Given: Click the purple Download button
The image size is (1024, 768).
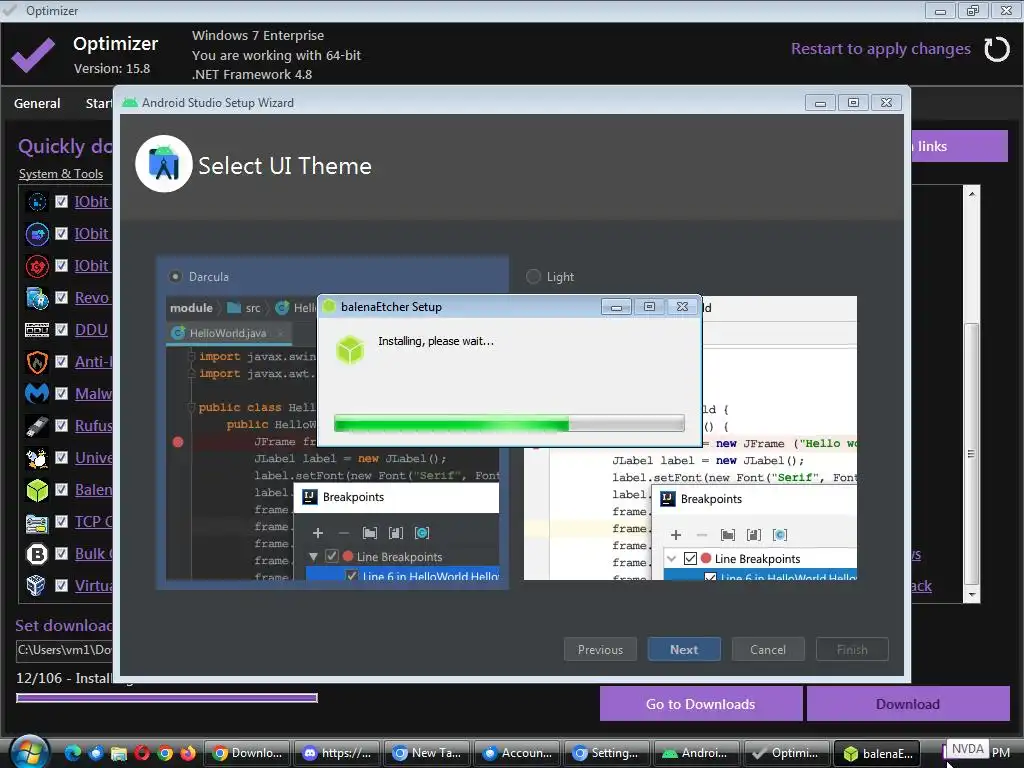Looking at the screenshot, I should (x=908, y=704).
